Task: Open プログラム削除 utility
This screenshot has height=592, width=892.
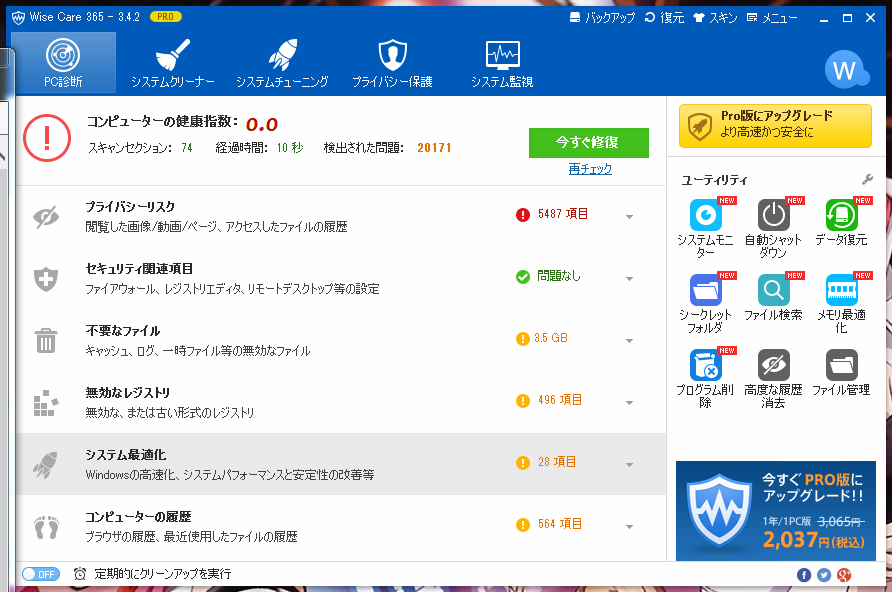Action: 705,378
